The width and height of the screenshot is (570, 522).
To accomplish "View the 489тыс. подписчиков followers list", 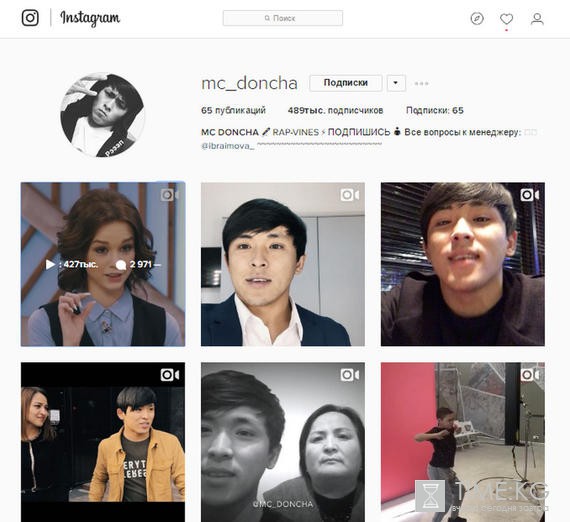I will pos(335,110).
